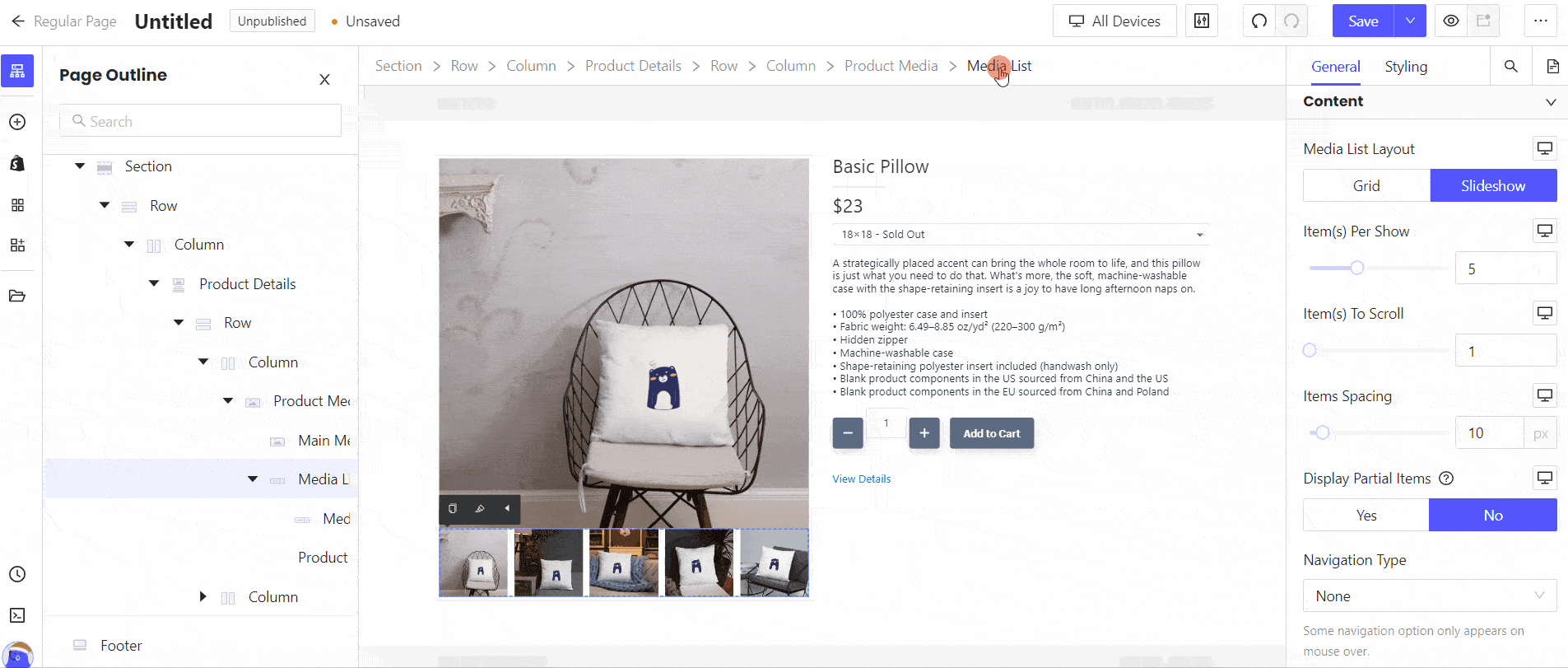Switch to the Styling tab

[x=1406, y=67]
